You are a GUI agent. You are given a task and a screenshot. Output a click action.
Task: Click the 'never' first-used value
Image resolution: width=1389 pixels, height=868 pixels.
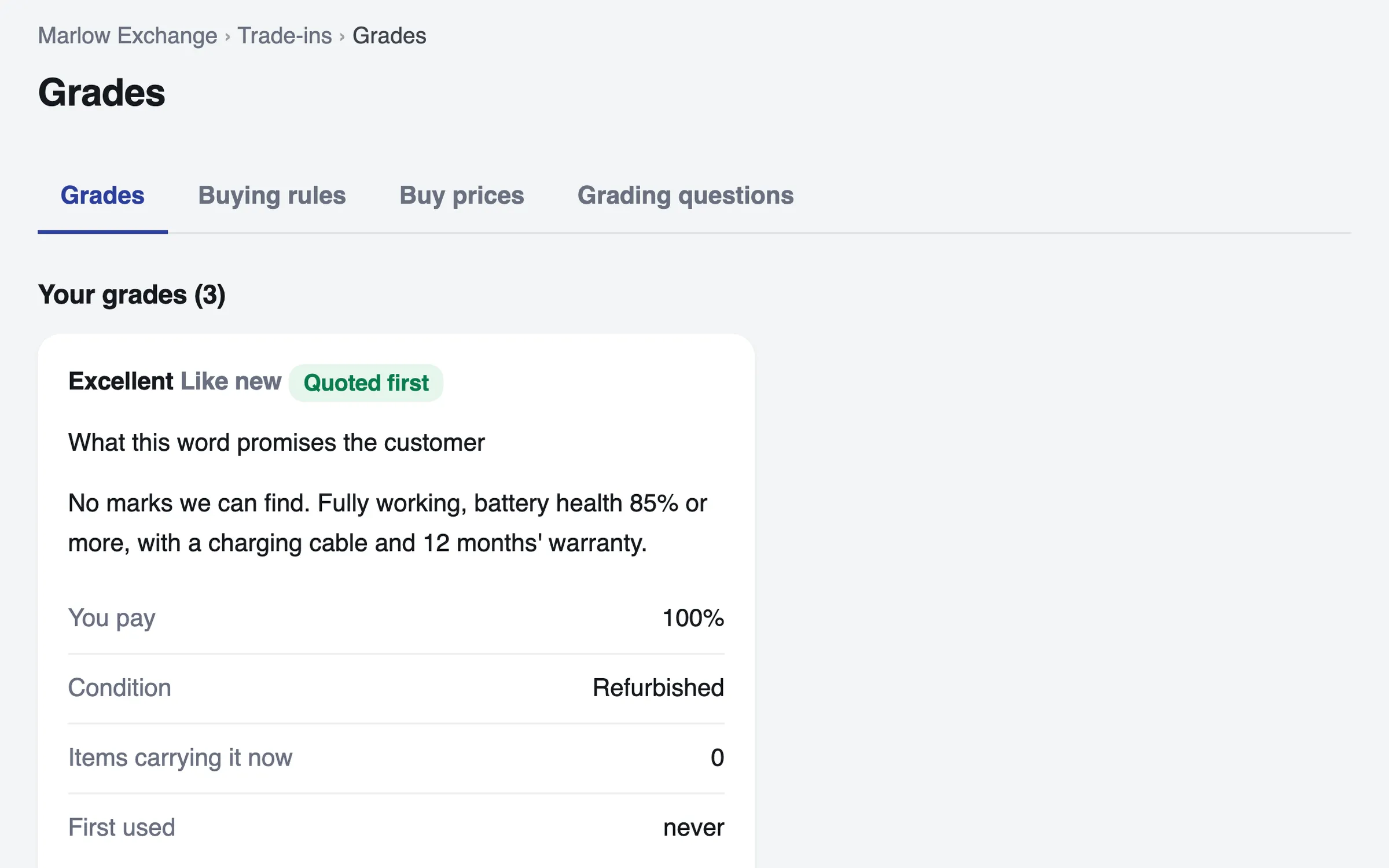(694, 828)
